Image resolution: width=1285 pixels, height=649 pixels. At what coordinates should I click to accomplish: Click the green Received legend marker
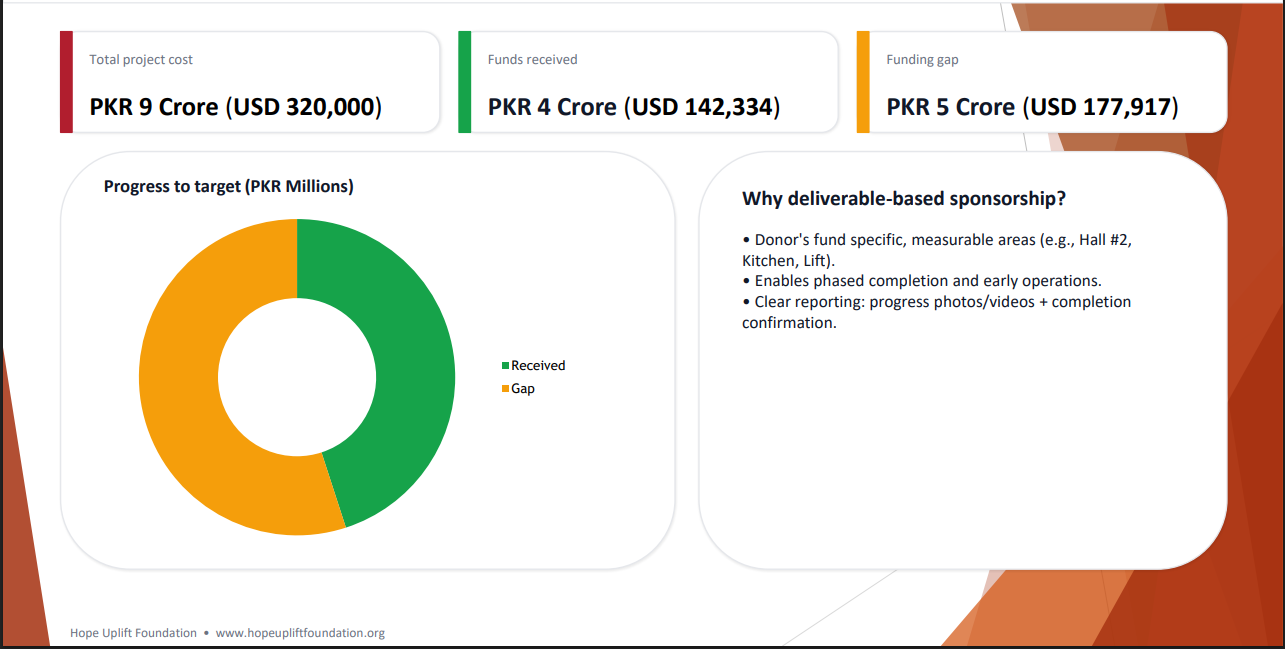[x=506, y=366]
